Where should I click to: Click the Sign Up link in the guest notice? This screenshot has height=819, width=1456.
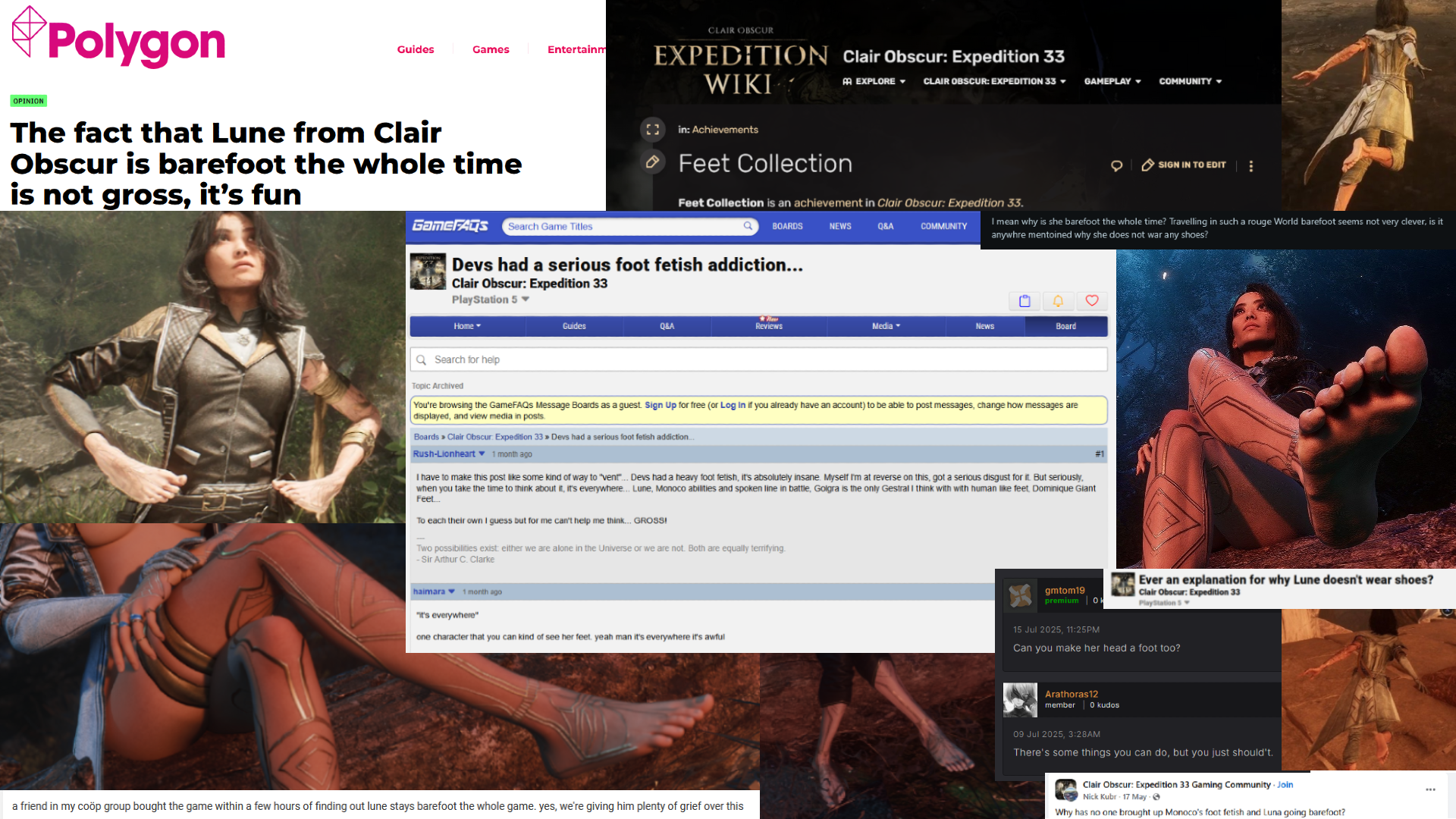point(661,405)
